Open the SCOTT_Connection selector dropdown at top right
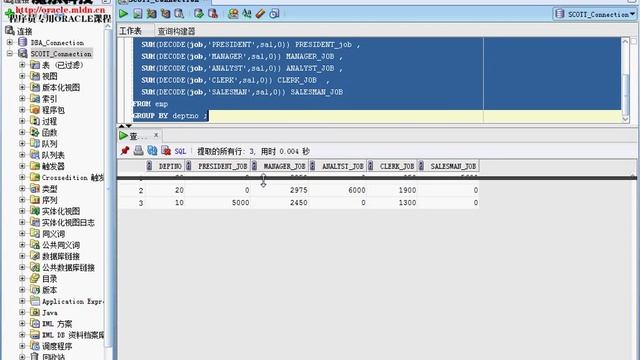The height and width of the screenshot is (360, 640). 596,14
